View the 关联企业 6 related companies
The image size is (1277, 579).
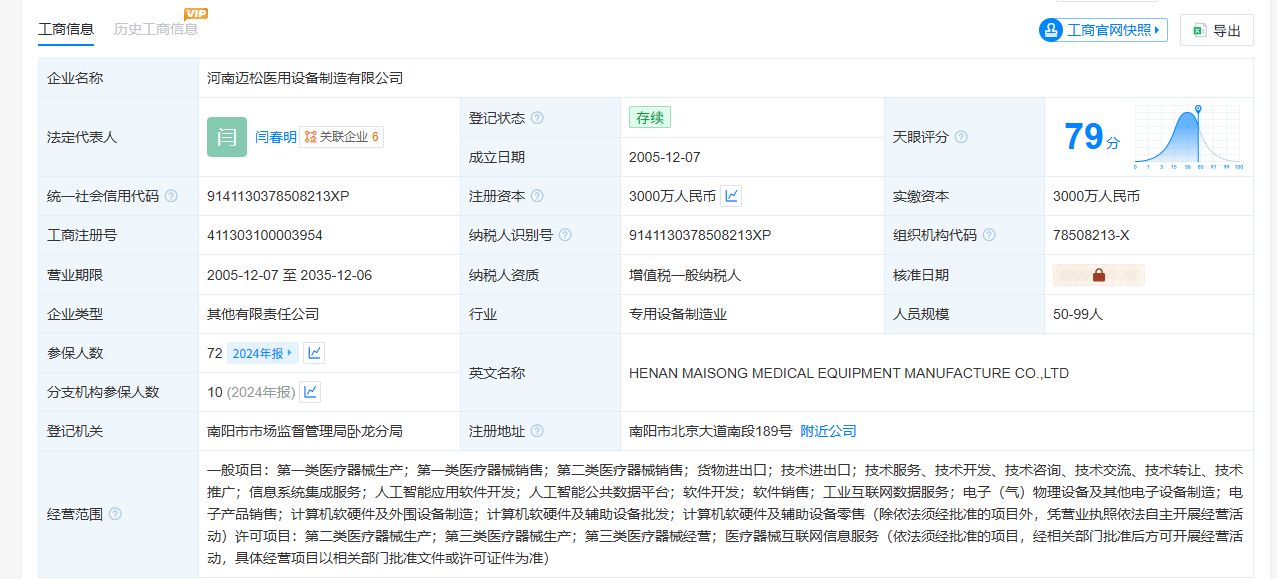pyautogui.click(x=342, y=137)
